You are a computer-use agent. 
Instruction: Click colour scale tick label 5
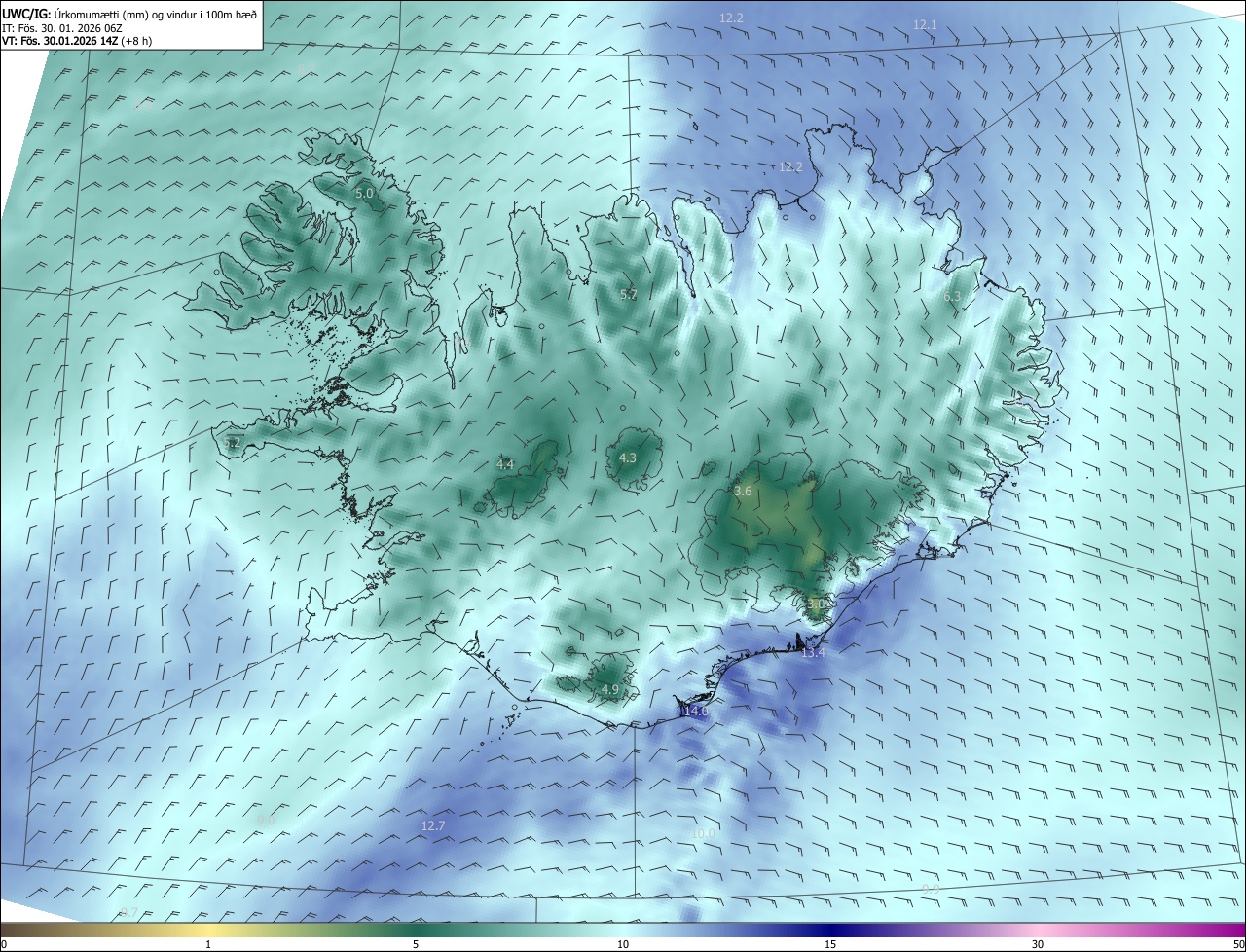(x=416, y=944)
